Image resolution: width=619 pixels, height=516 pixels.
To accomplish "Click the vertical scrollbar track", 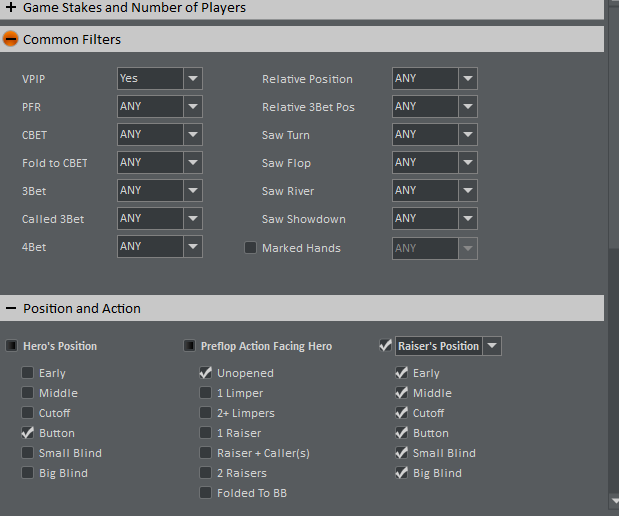I will (x=612, y=380).
